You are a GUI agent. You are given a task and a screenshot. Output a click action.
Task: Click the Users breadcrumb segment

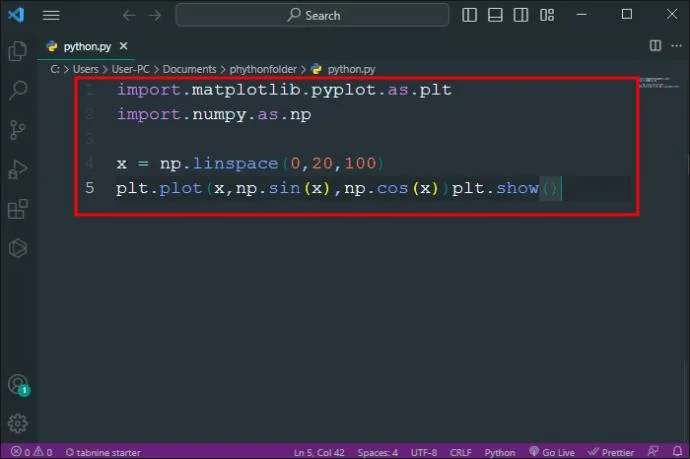(x=86, y=69)
